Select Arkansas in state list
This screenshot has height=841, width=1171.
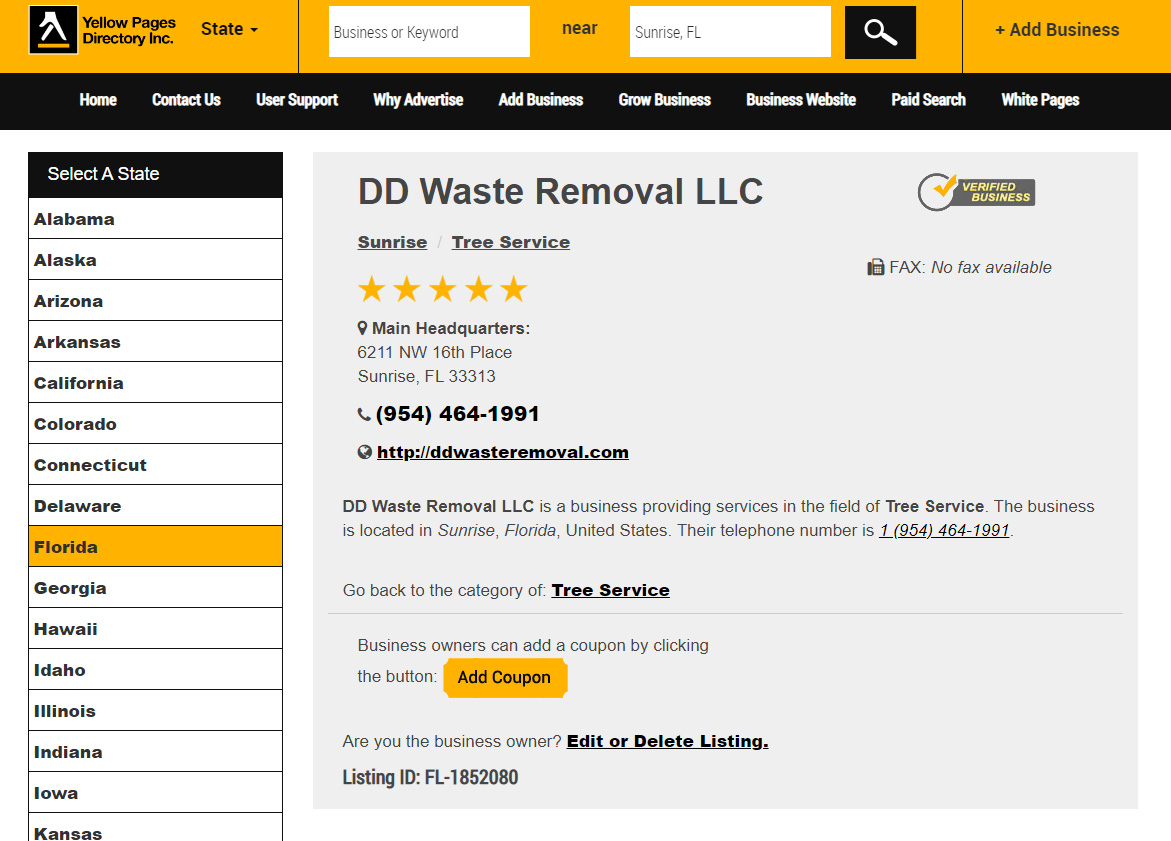pos(155,342)
